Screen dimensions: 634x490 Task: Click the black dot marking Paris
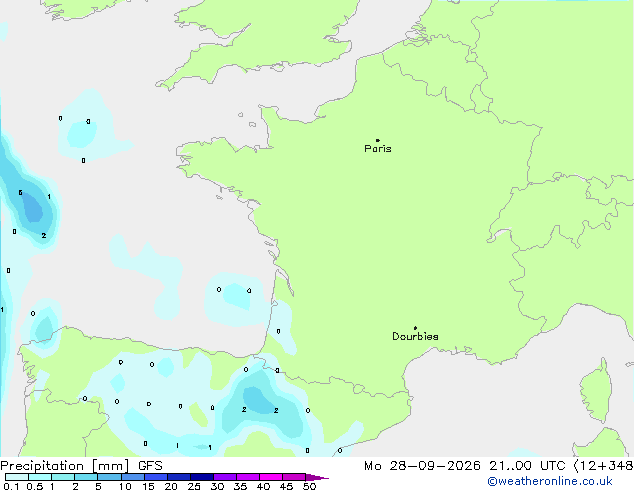pyautogui.click(x=378, y=140)
